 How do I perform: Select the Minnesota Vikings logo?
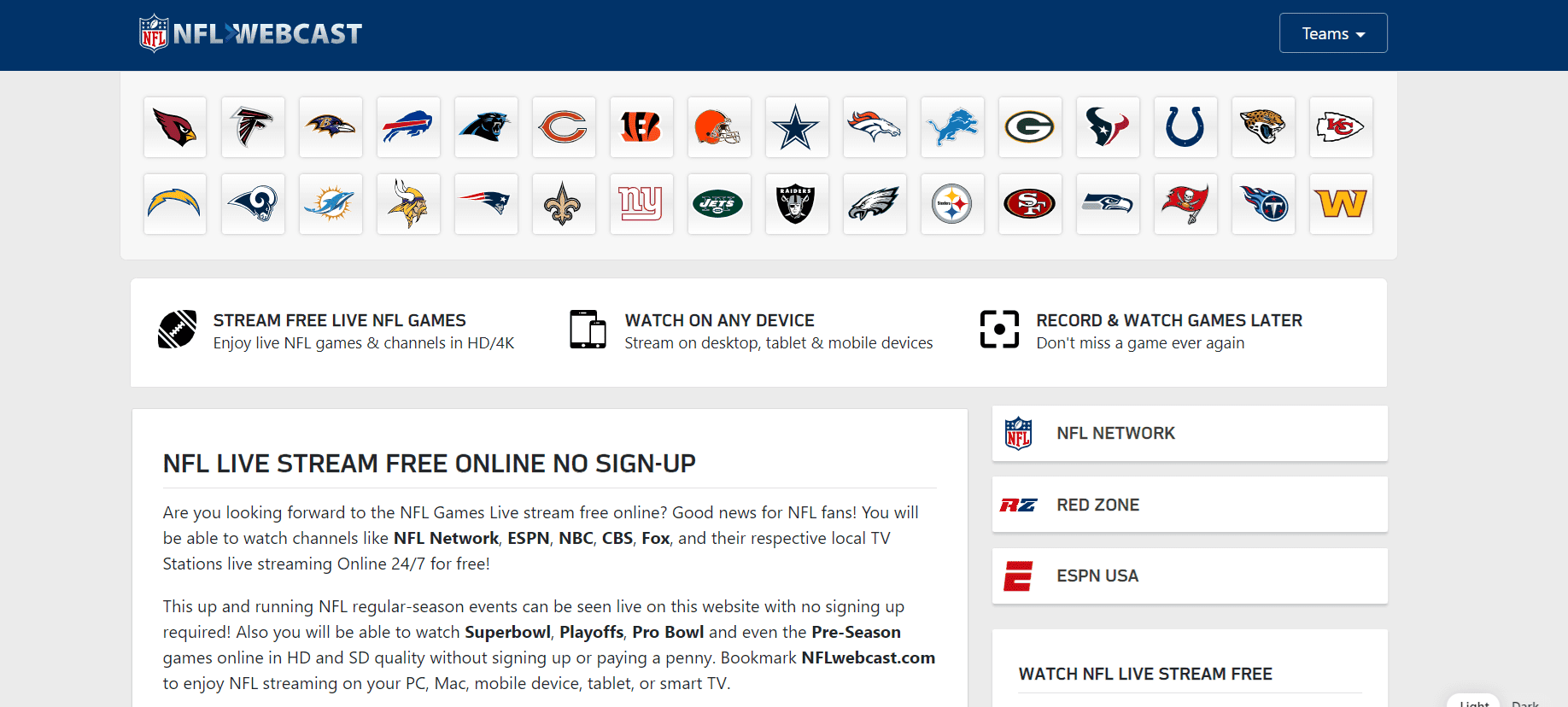(408, 204)
